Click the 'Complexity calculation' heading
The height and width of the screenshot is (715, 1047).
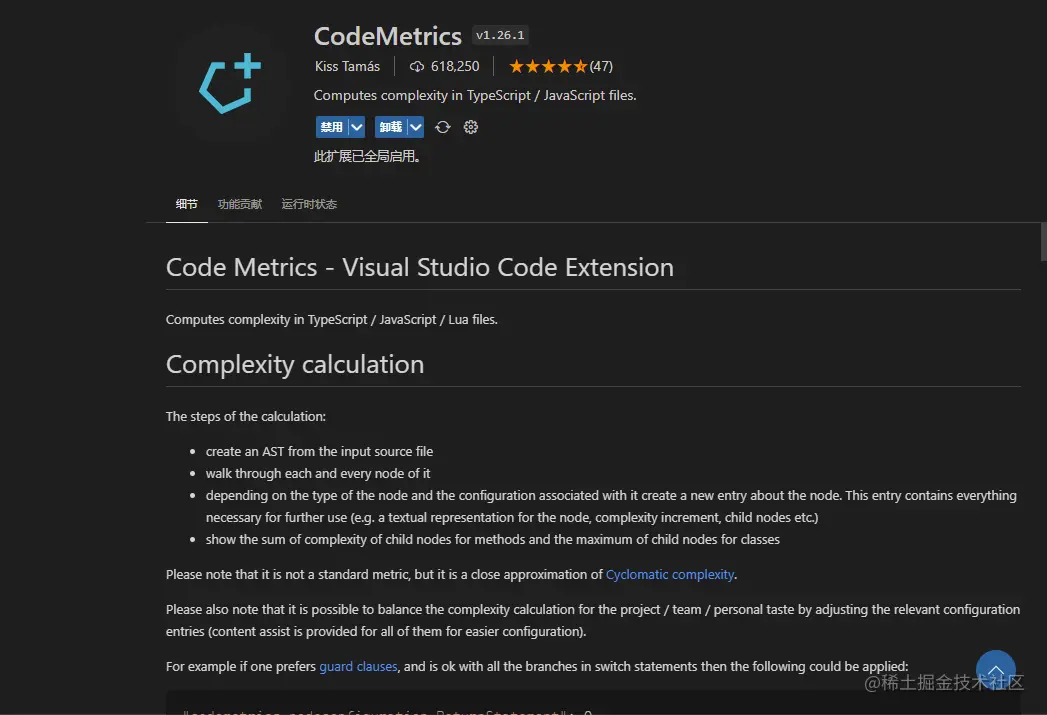pyautogui.click(x=294, y=365)
